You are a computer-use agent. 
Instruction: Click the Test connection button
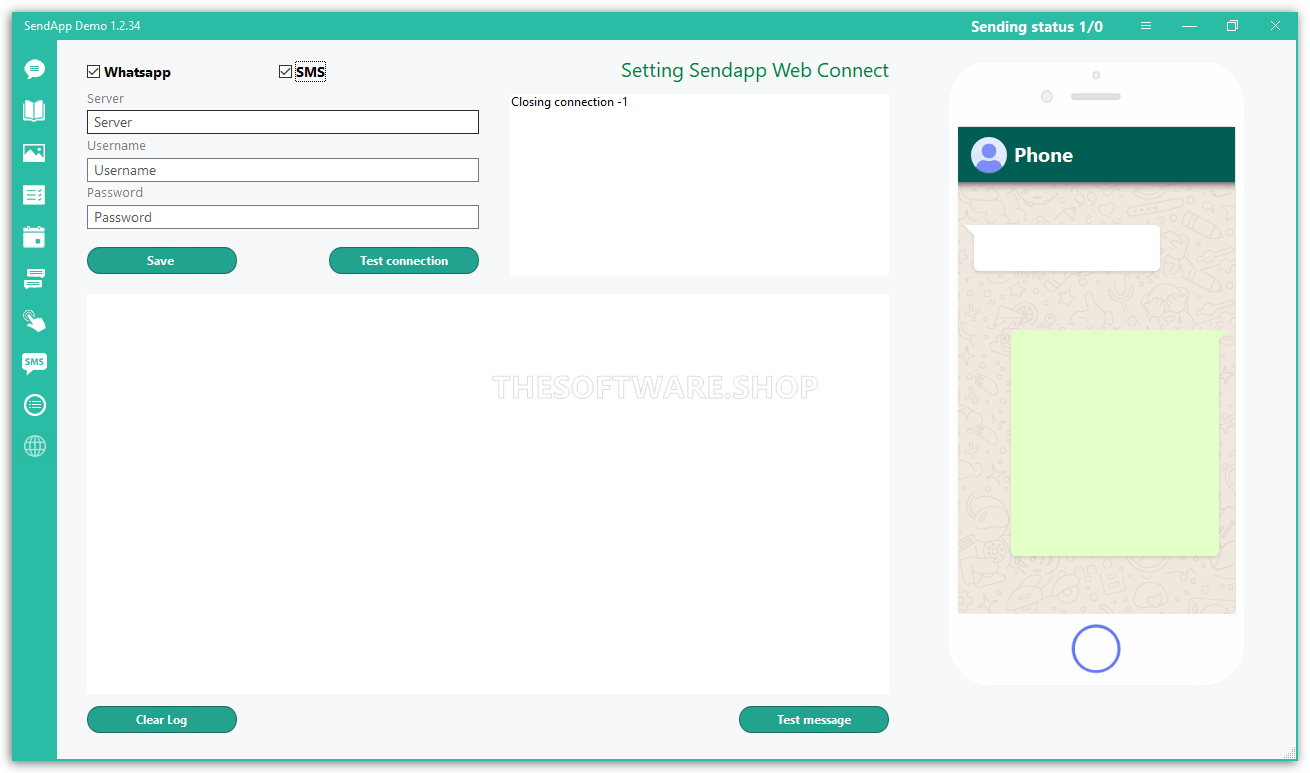(x=404, y=260)
